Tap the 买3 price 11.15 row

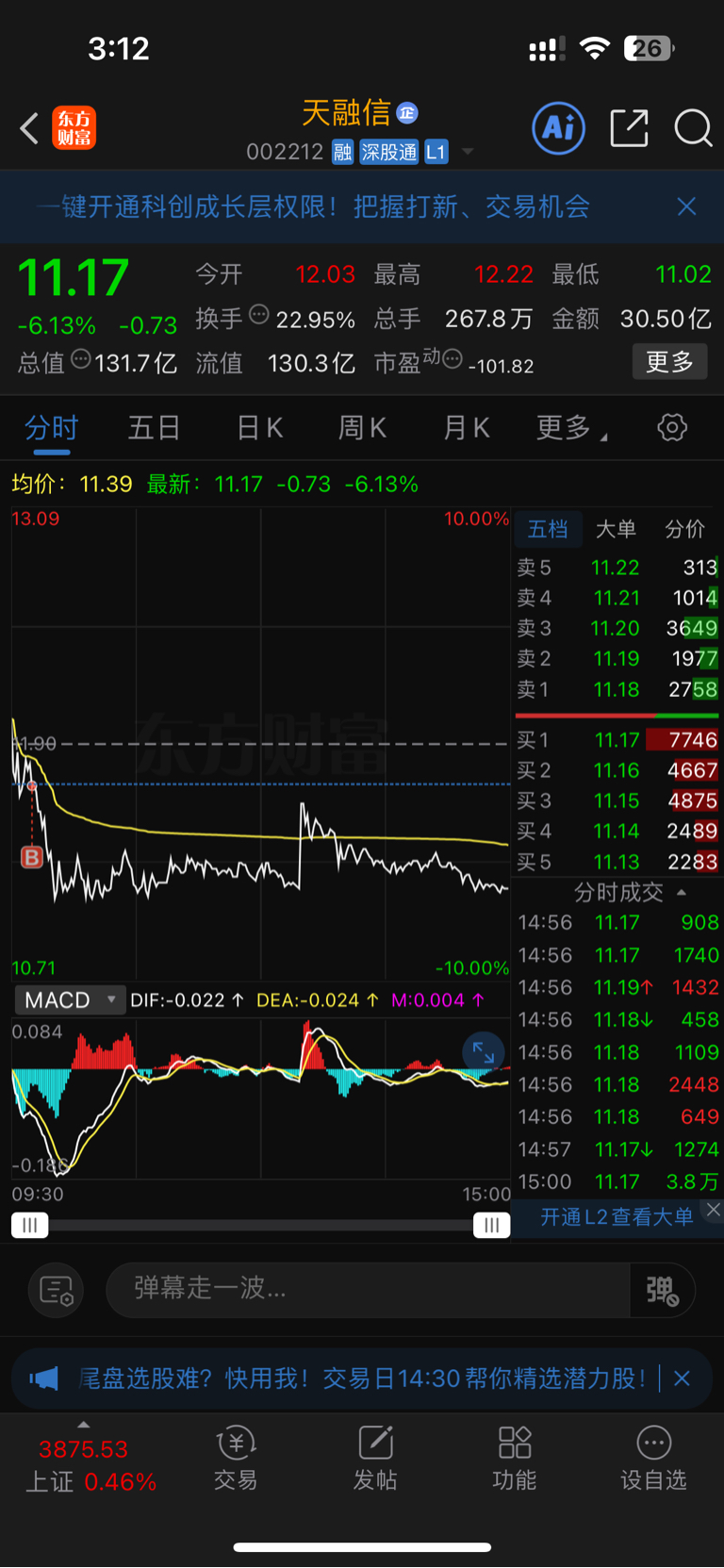pyautogui.click(x=617, y=801)
